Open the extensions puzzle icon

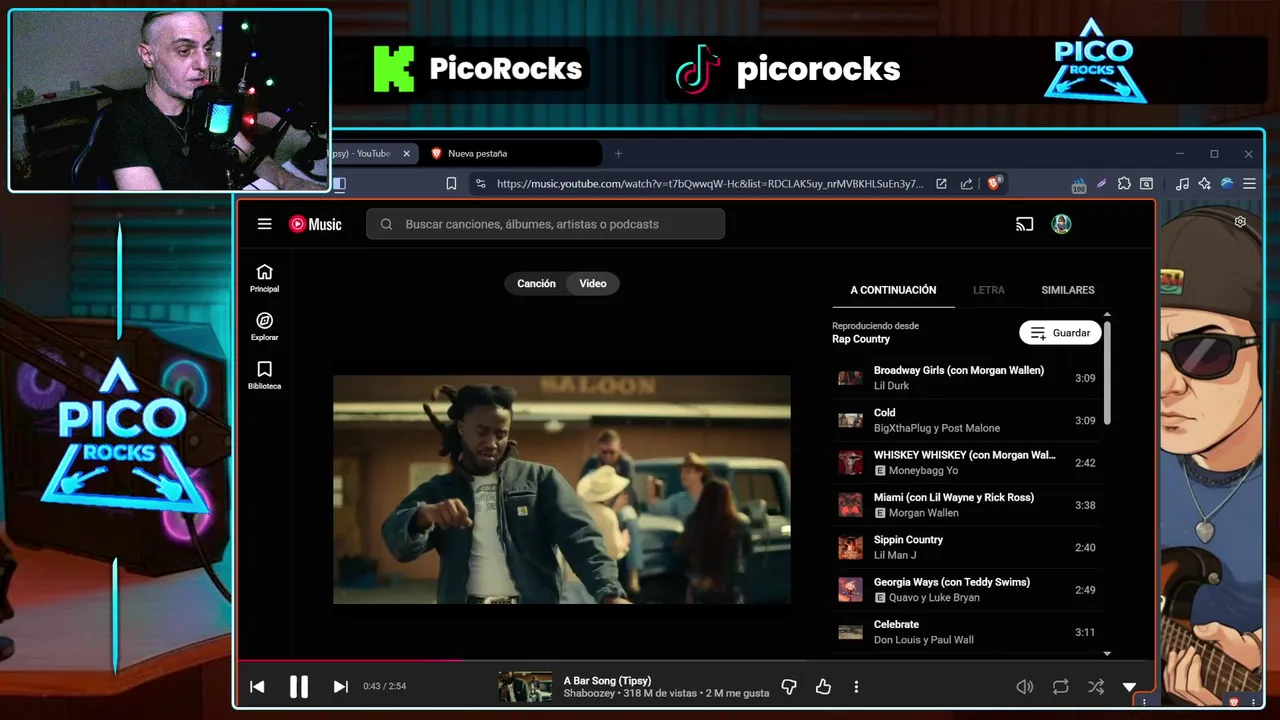pyautogui.click(x=1124, y=184)
